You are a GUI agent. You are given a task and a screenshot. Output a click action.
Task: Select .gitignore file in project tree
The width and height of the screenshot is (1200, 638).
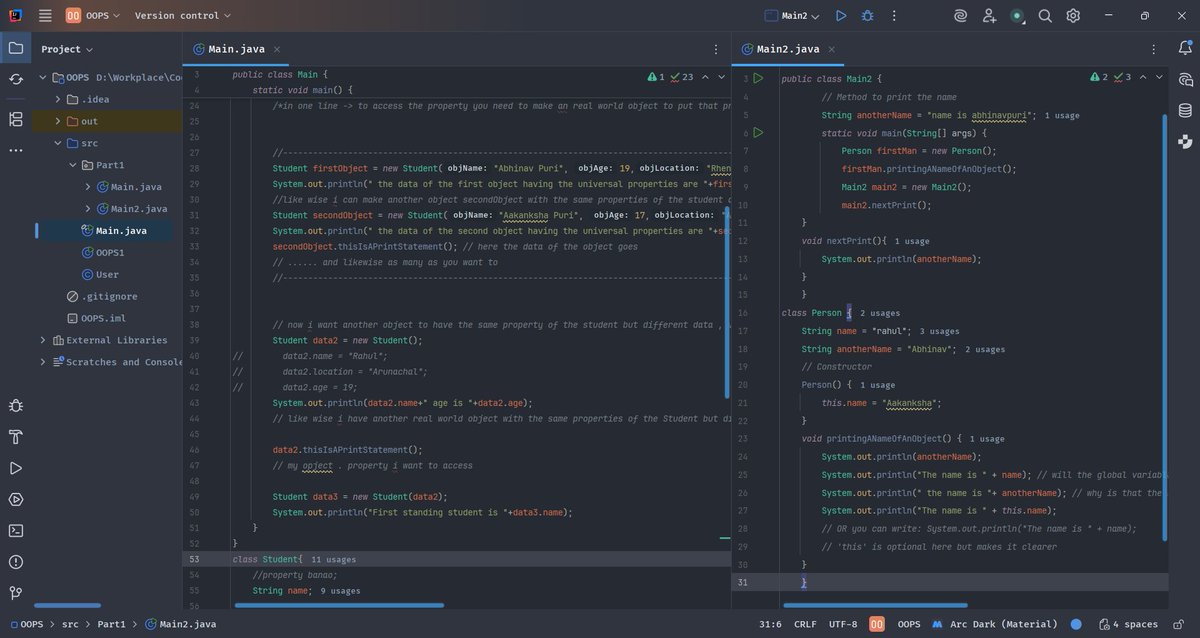104,296
